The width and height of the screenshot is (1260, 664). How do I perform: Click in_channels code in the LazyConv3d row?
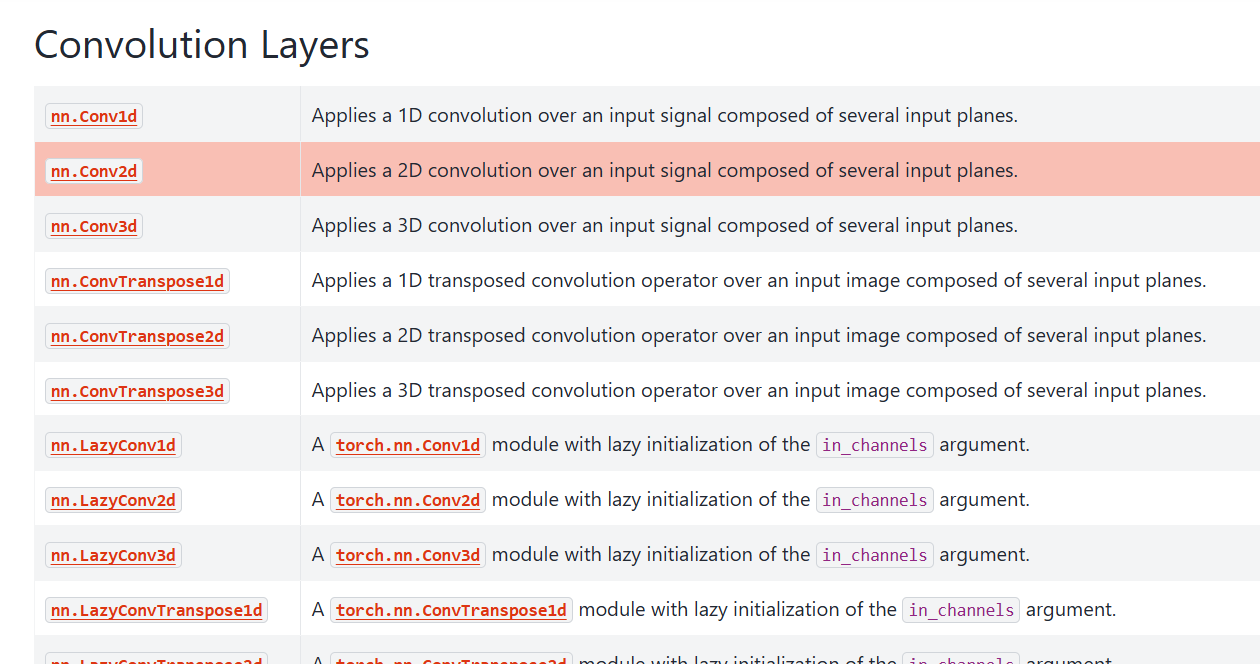875,555
